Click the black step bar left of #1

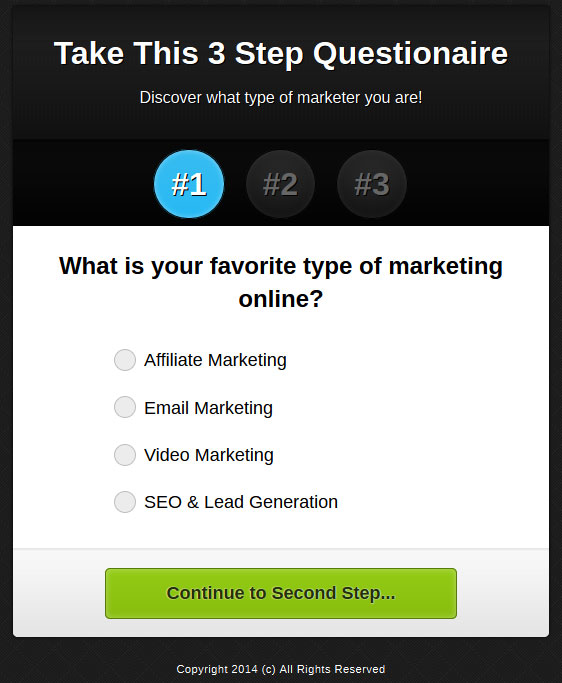(83, 183)
